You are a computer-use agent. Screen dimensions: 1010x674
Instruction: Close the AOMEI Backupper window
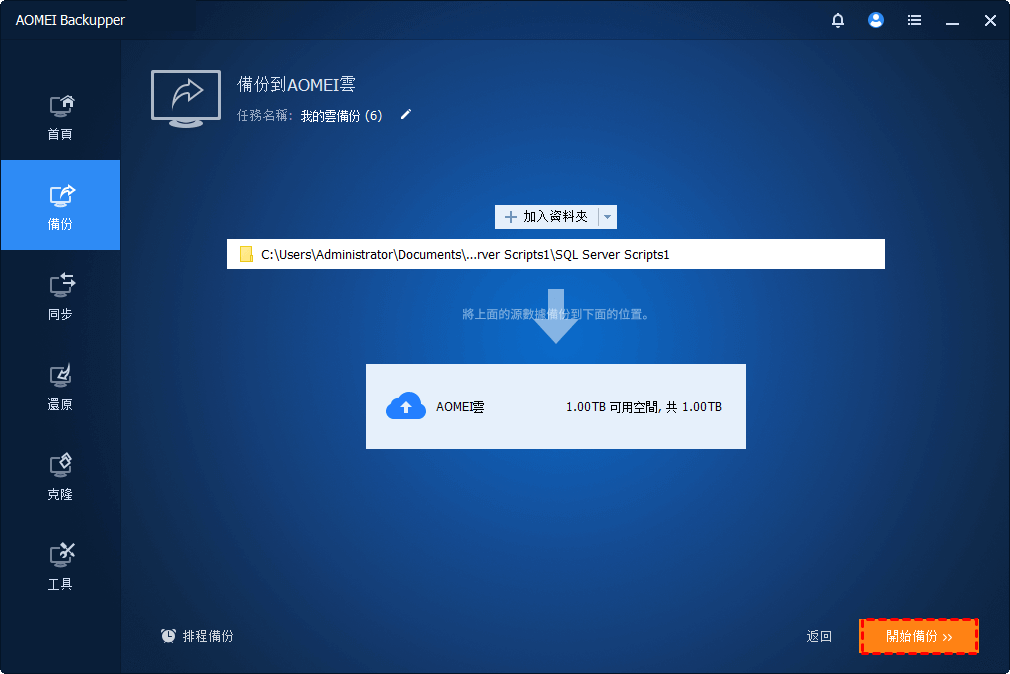tap(990, 21)
